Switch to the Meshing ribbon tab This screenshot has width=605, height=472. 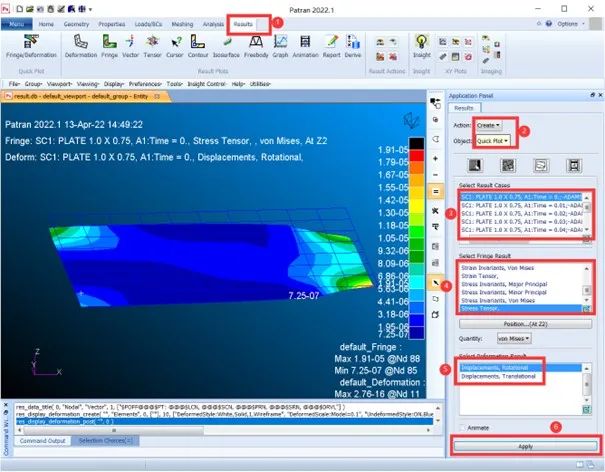(x=182, y=24)
